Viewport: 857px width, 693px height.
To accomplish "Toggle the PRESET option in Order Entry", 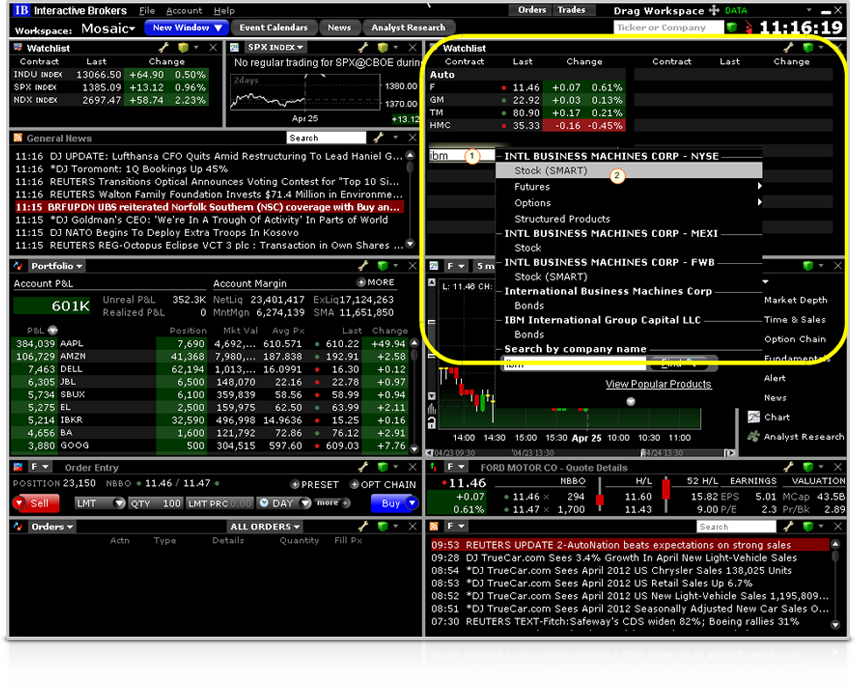I will coord(317,485).
